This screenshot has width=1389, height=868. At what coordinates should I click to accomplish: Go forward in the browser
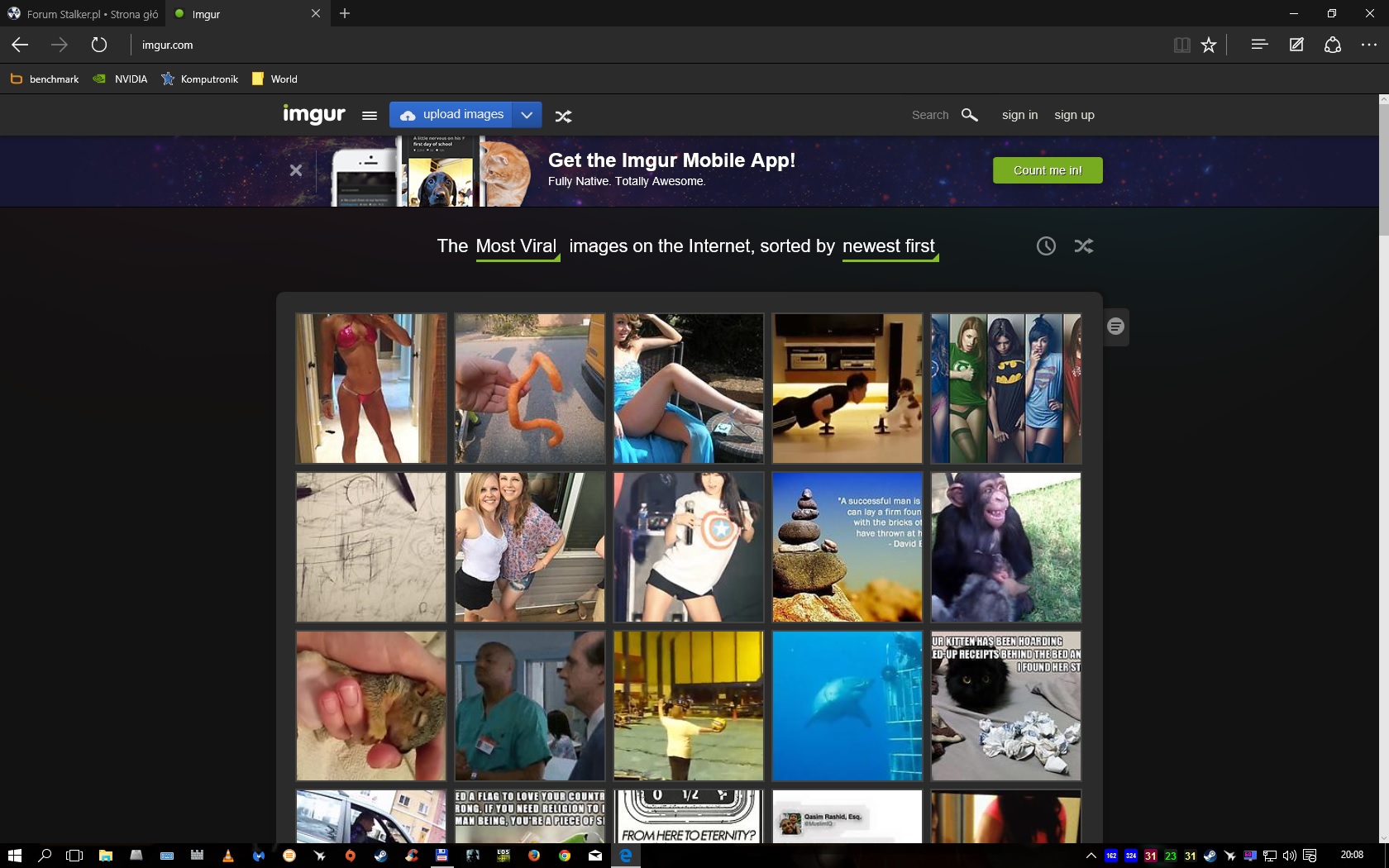click(60, 45)
